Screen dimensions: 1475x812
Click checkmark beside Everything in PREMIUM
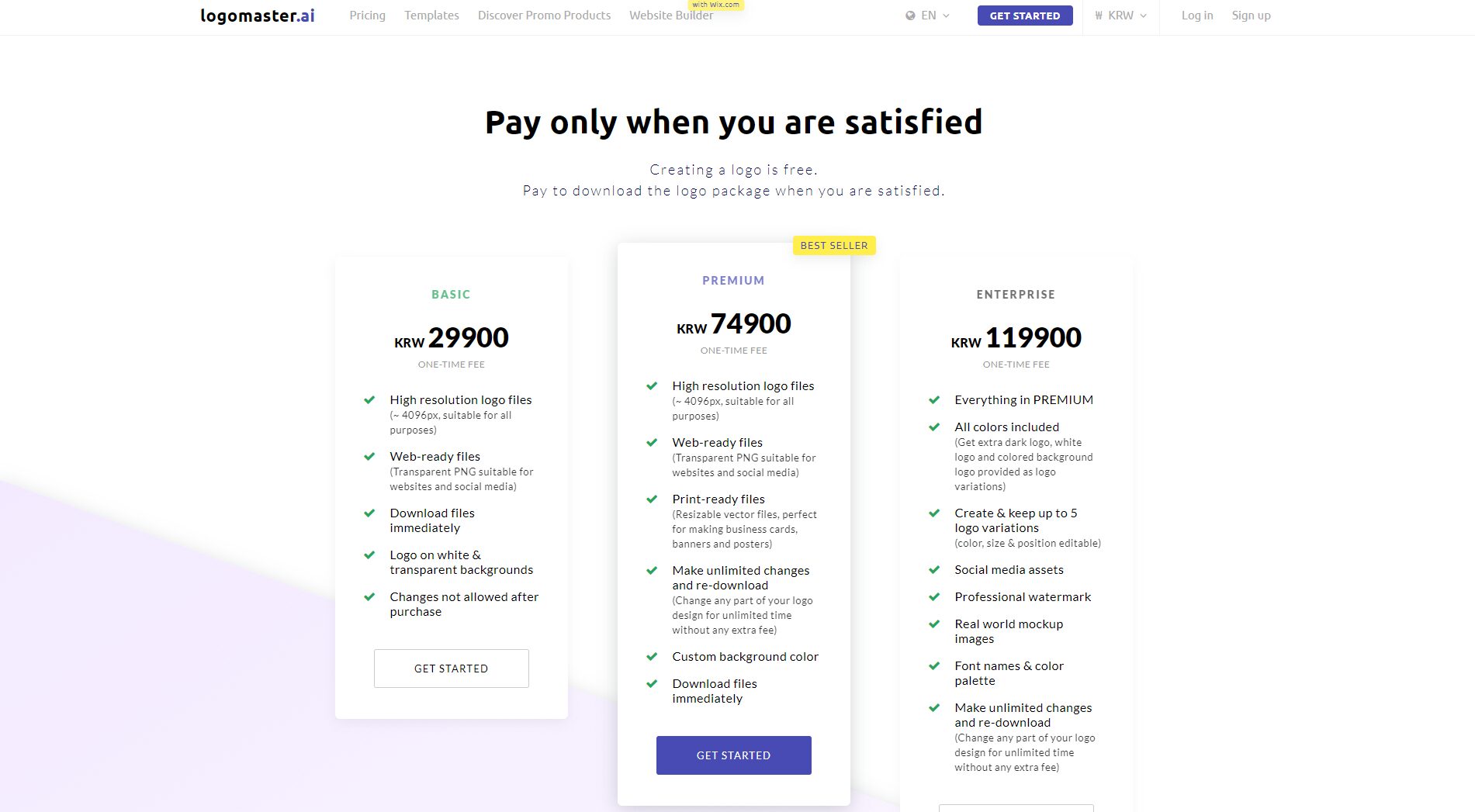pyautogui.click(x=933, y=399)
